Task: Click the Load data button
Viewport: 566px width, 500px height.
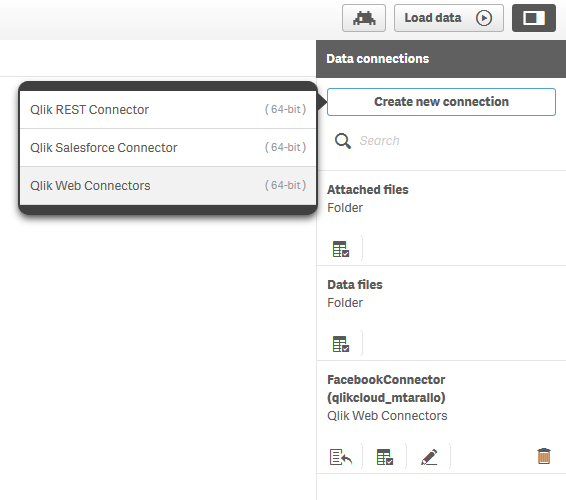Action: (449, 18)
